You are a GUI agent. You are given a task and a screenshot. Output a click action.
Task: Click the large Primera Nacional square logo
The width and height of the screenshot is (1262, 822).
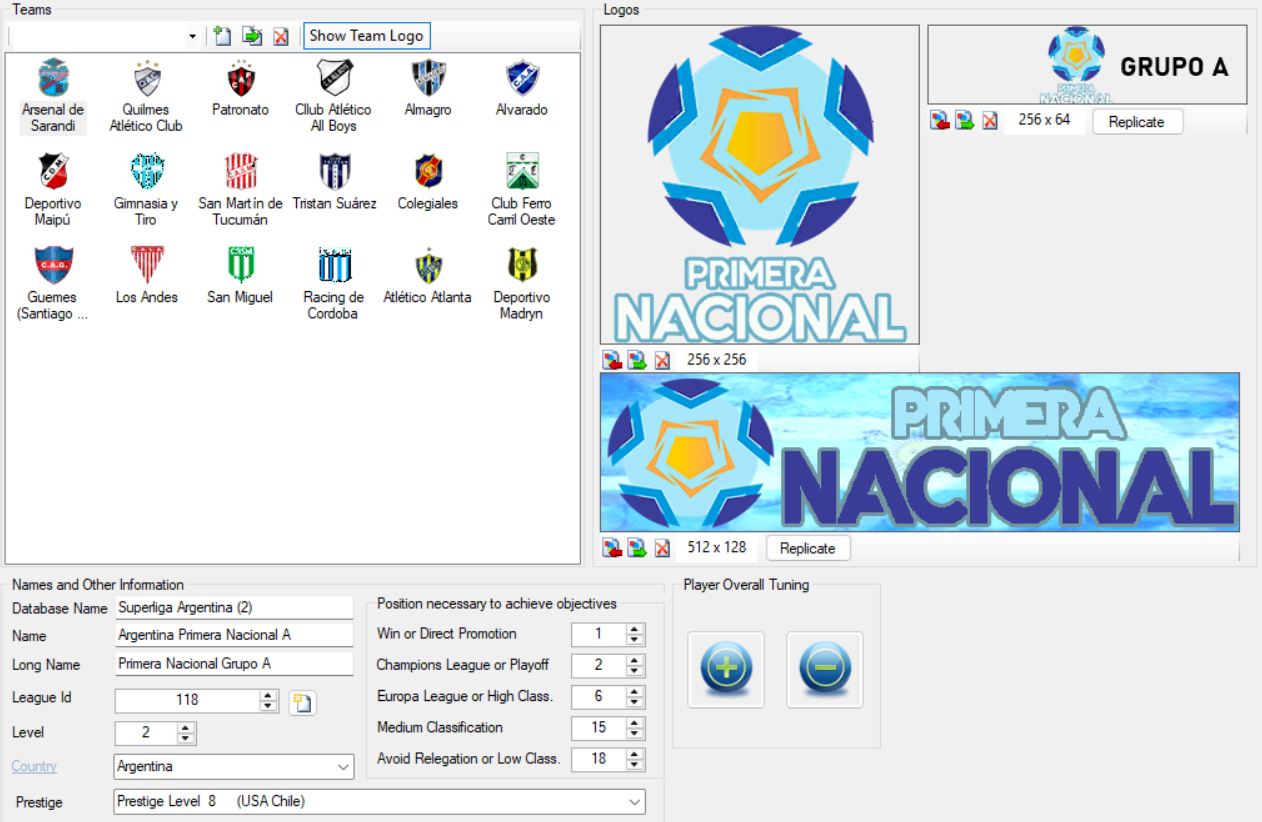[x=759, y=185]
